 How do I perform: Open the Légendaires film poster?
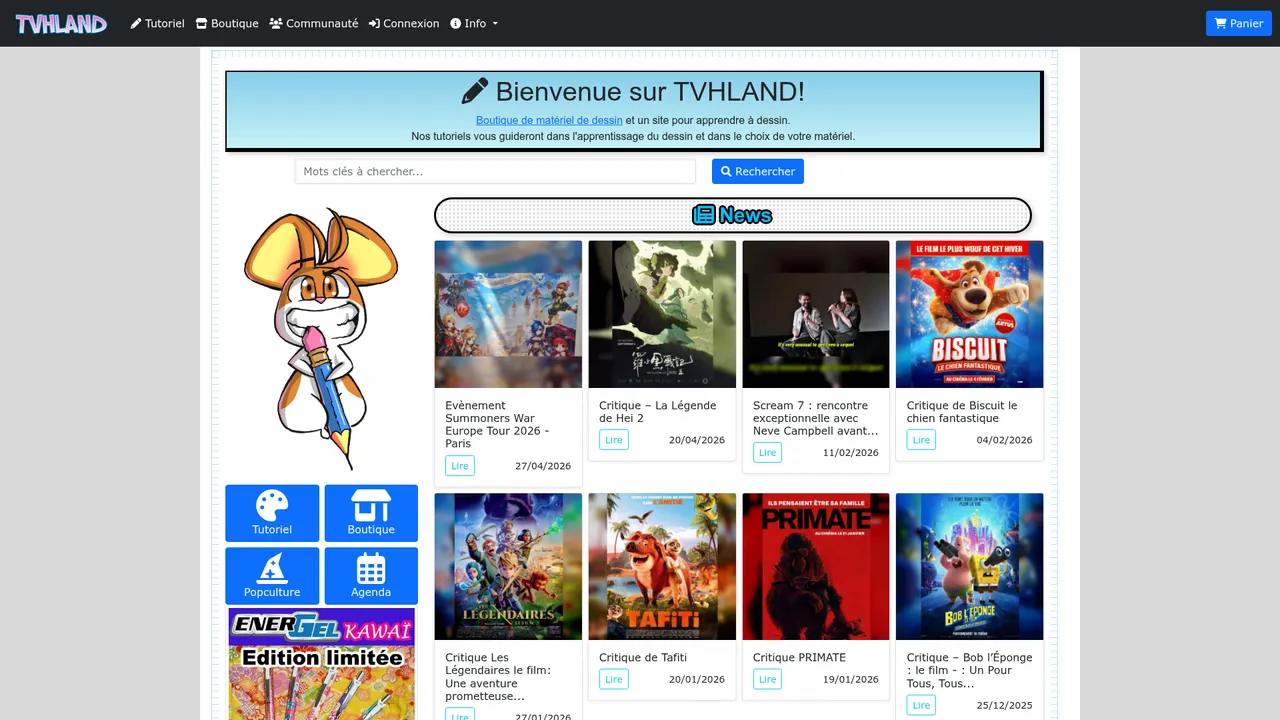(x=508, y=566)
